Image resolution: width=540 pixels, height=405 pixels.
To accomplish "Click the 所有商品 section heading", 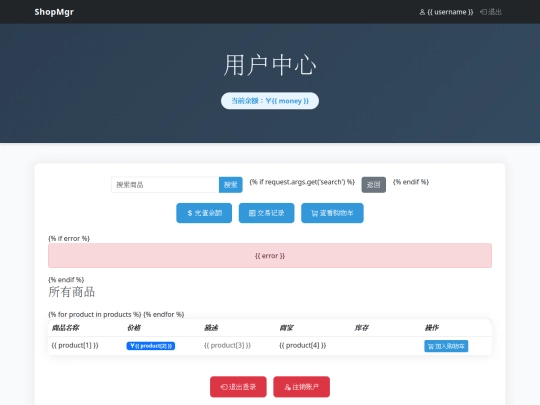I will click(x=72, y=292).
